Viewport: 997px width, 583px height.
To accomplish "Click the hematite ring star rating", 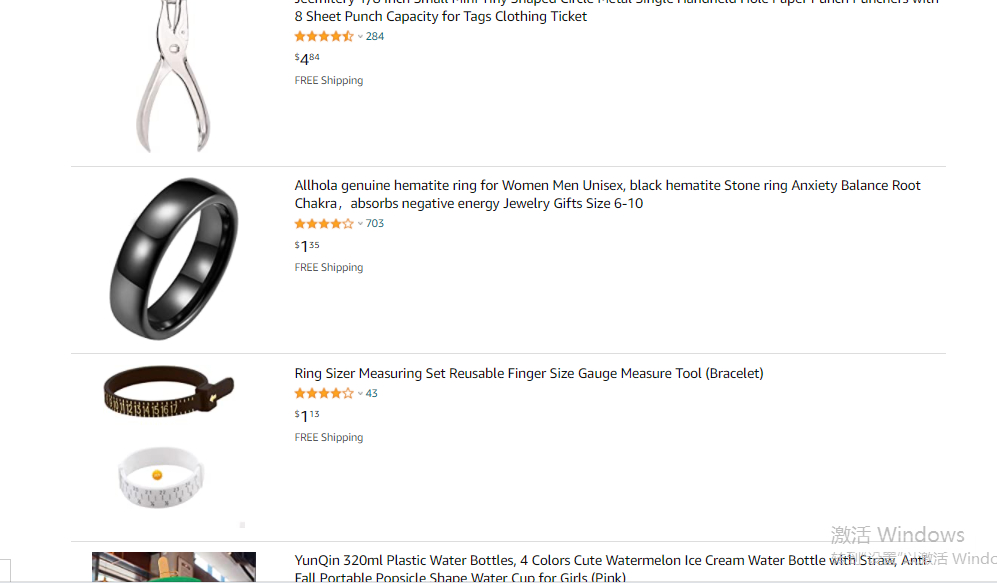I will point(324,223).
